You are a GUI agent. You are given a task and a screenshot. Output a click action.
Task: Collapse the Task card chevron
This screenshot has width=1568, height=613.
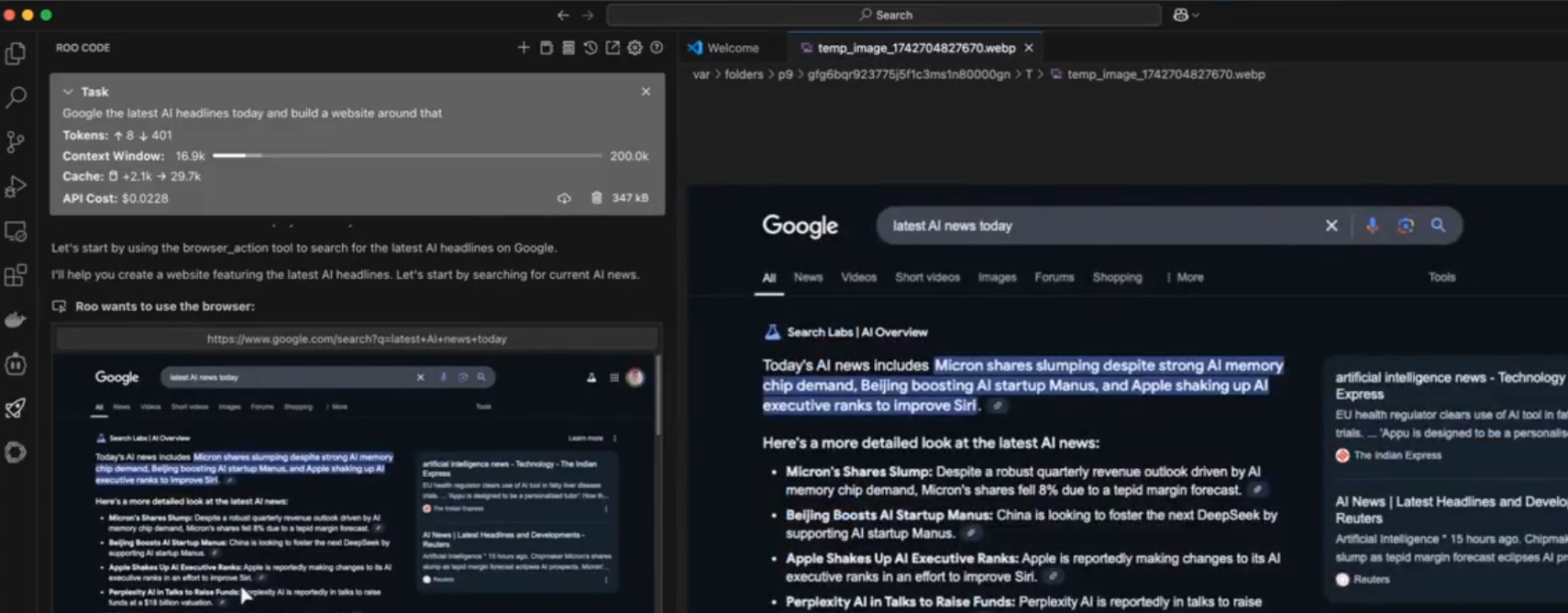click(x=68, y=92)
